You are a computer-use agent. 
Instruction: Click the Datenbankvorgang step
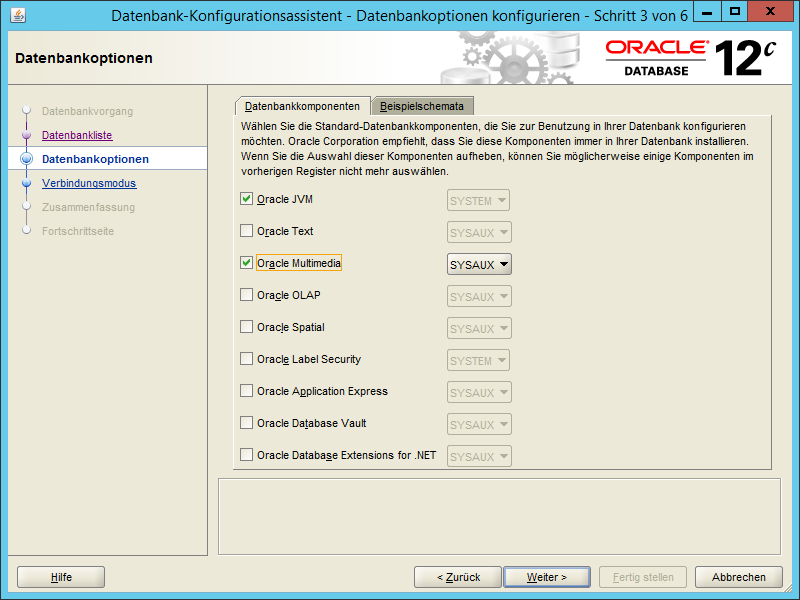tap(87, 111)
